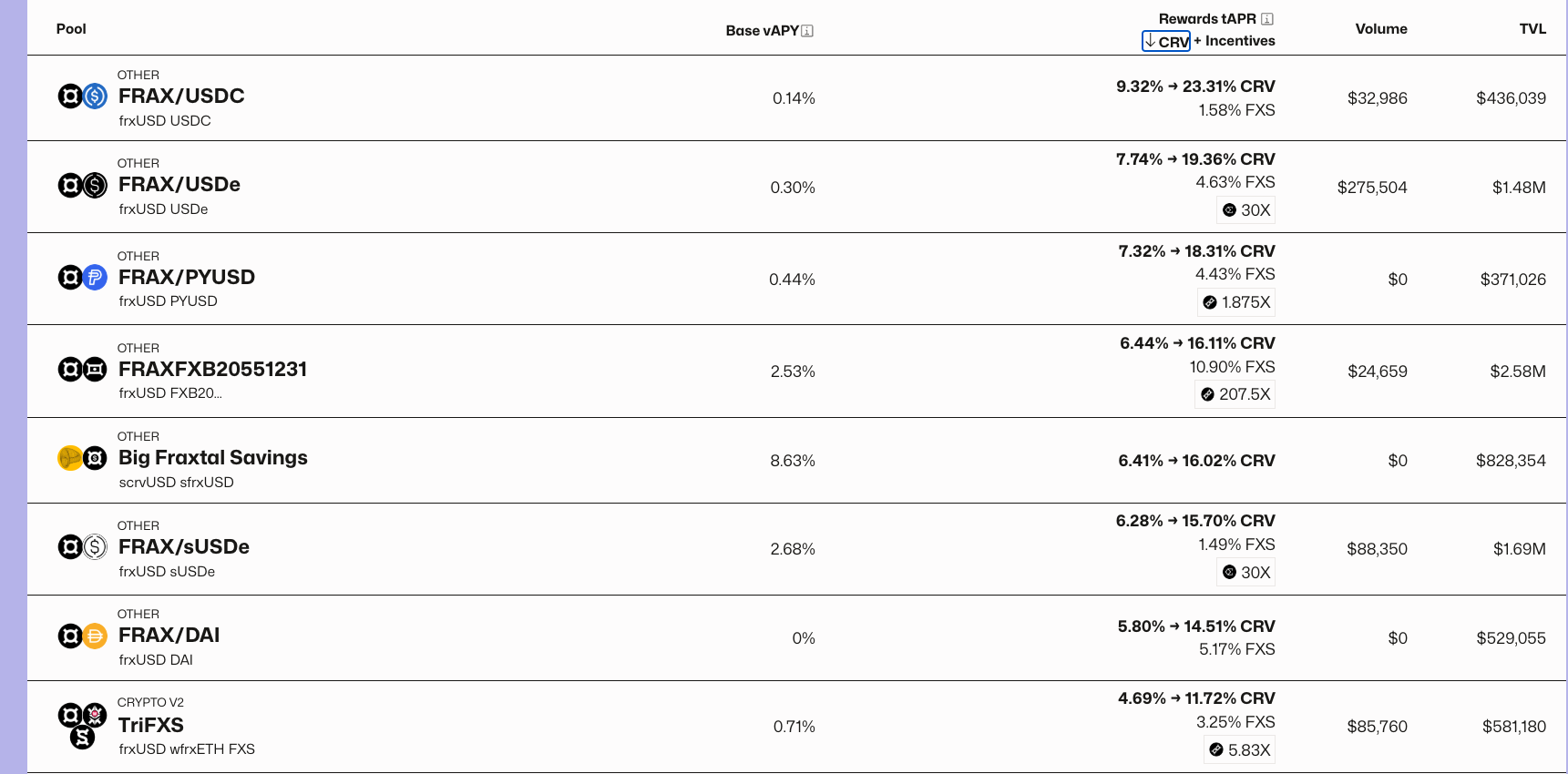Click the DAI token icon in FRAX/DAI row
Viewport: 1568px width, 774px height.
[94, 637]
